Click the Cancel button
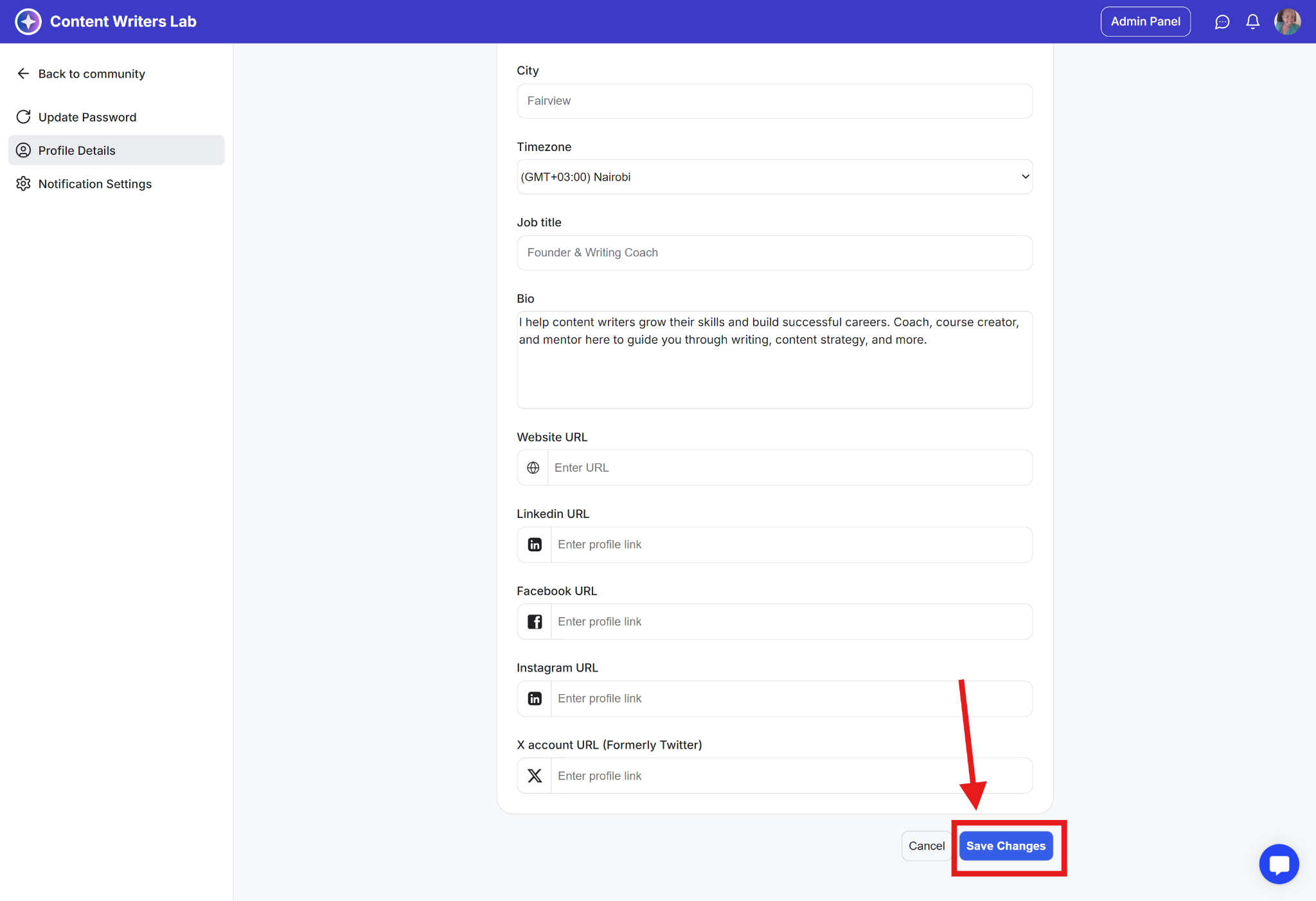Viewport: 1316px width, 901px height. (x=926, y=846)
